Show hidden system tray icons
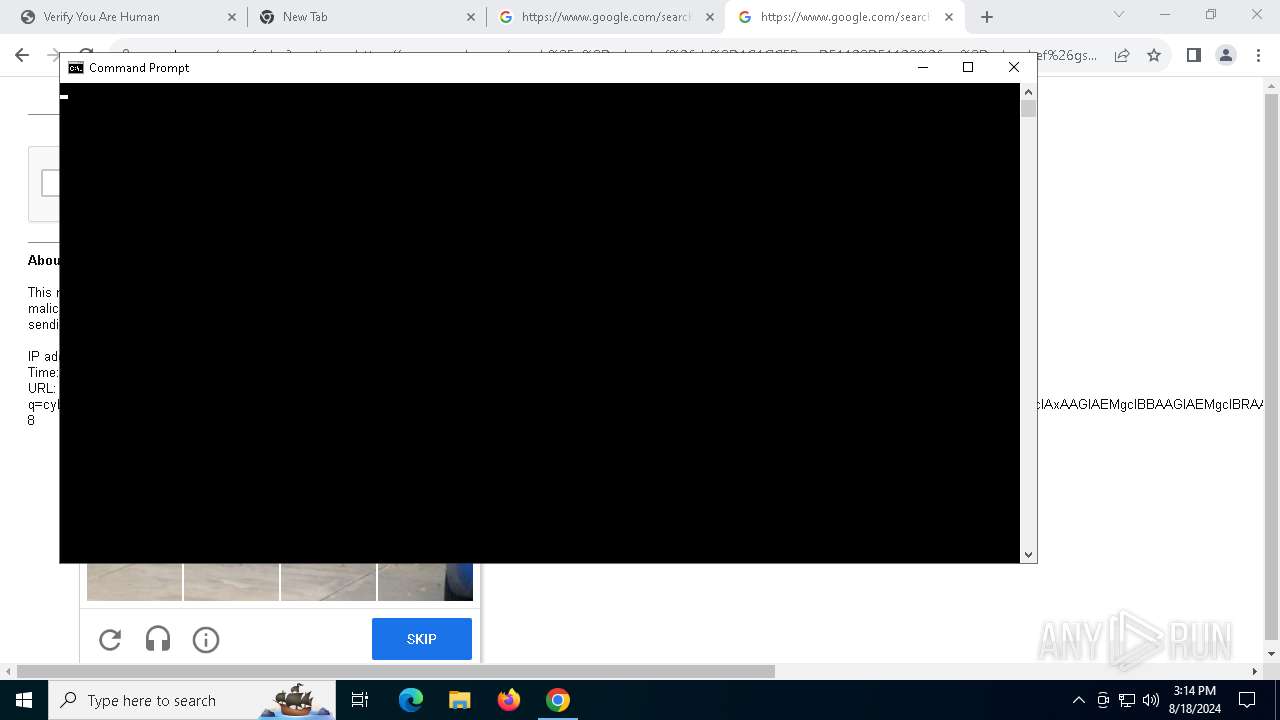1280x720 pixels. 1079,700
